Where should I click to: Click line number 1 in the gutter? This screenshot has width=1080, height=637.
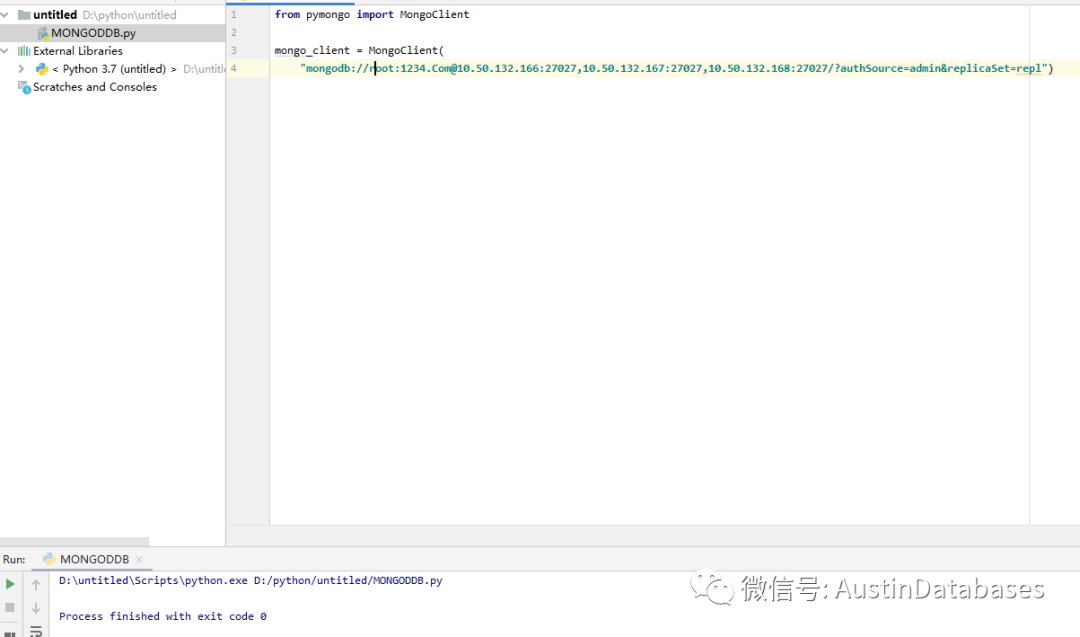(x=233, y=14)
